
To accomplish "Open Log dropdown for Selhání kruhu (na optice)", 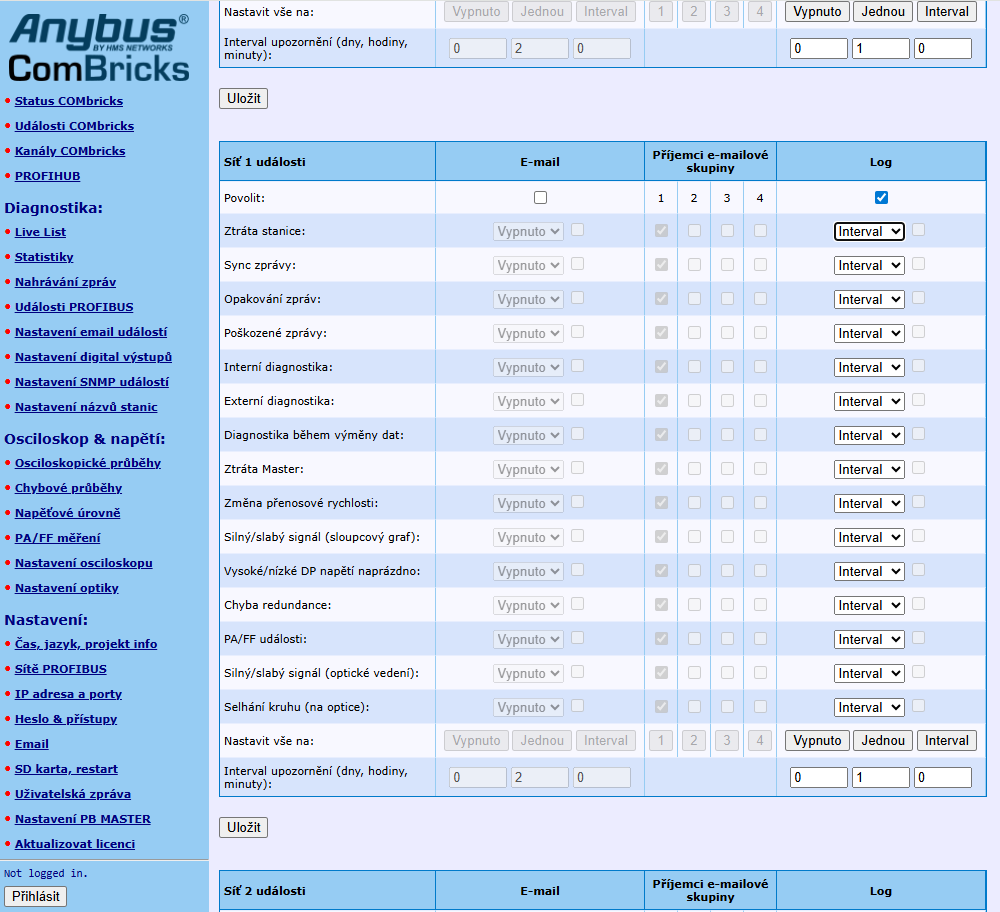I will (869, 707).
